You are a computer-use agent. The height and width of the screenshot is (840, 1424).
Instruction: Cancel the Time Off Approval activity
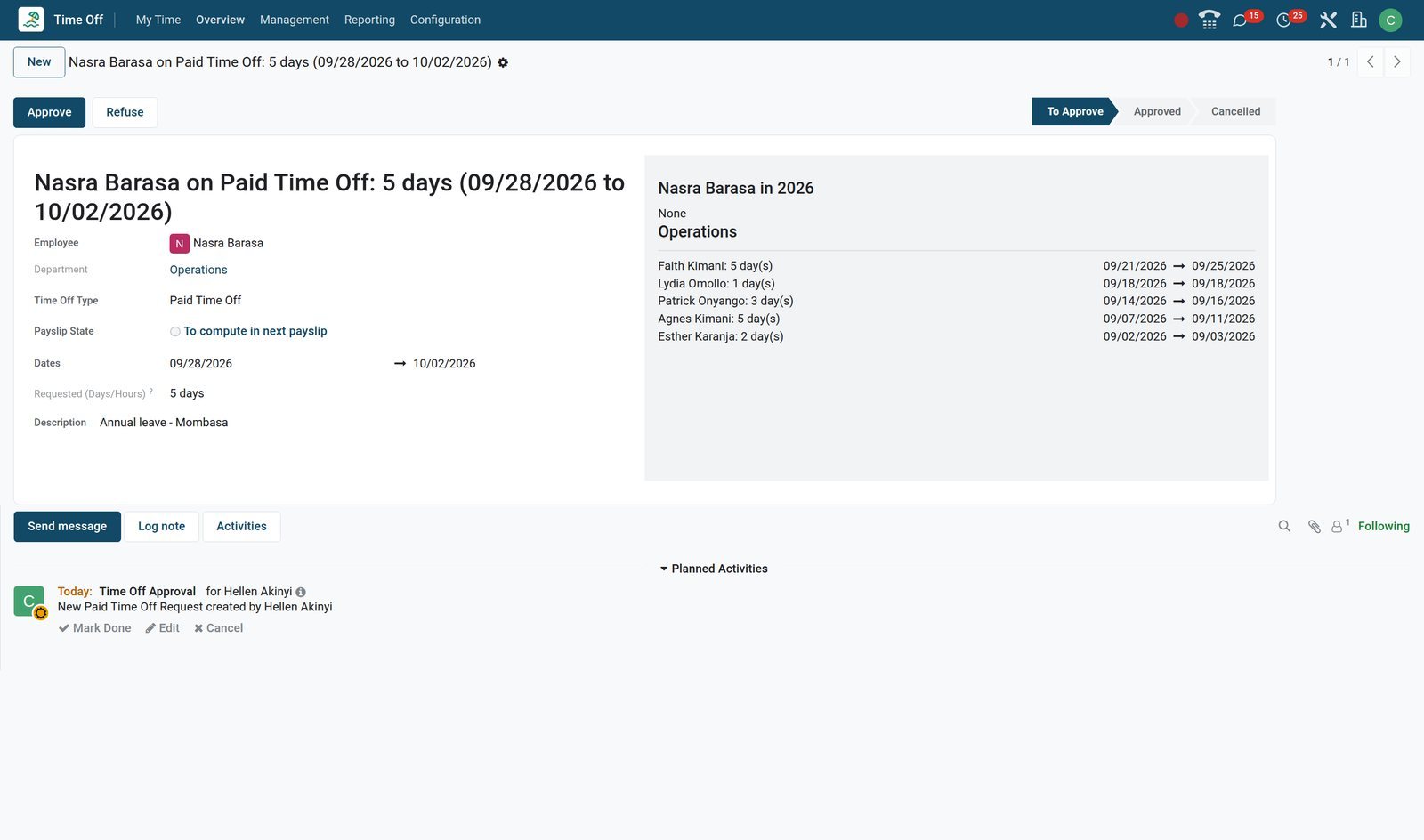pyautogui.click(x=218, y=628)
